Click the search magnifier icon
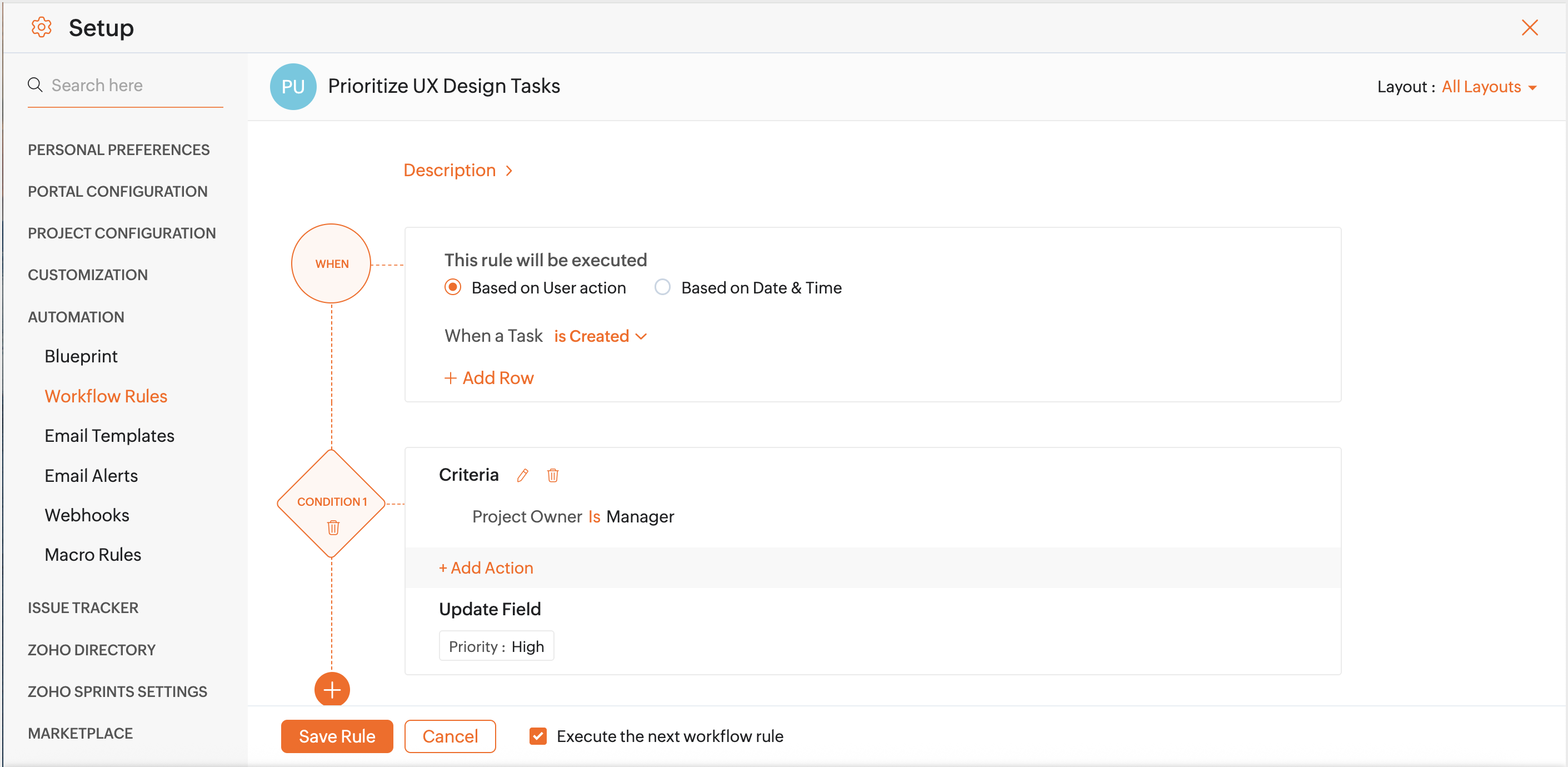 pos(36,85)
